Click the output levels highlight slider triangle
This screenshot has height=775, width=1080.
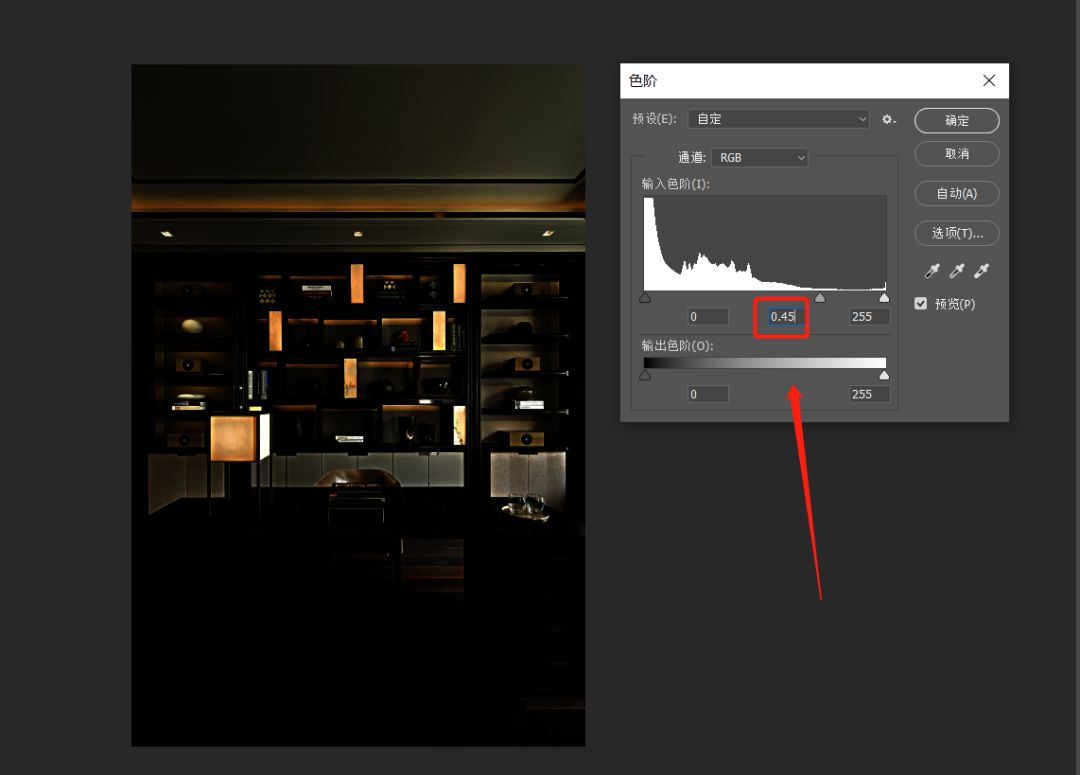click(x=884, y=375)
